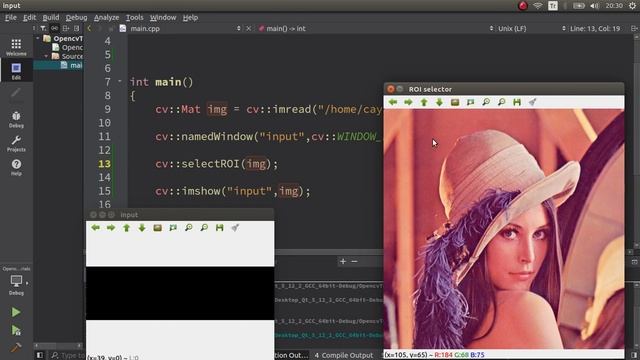Image resolution: width=640 pixels, height=360 pixels.
Task: Click the locator search field
Action: coord(67,356)
